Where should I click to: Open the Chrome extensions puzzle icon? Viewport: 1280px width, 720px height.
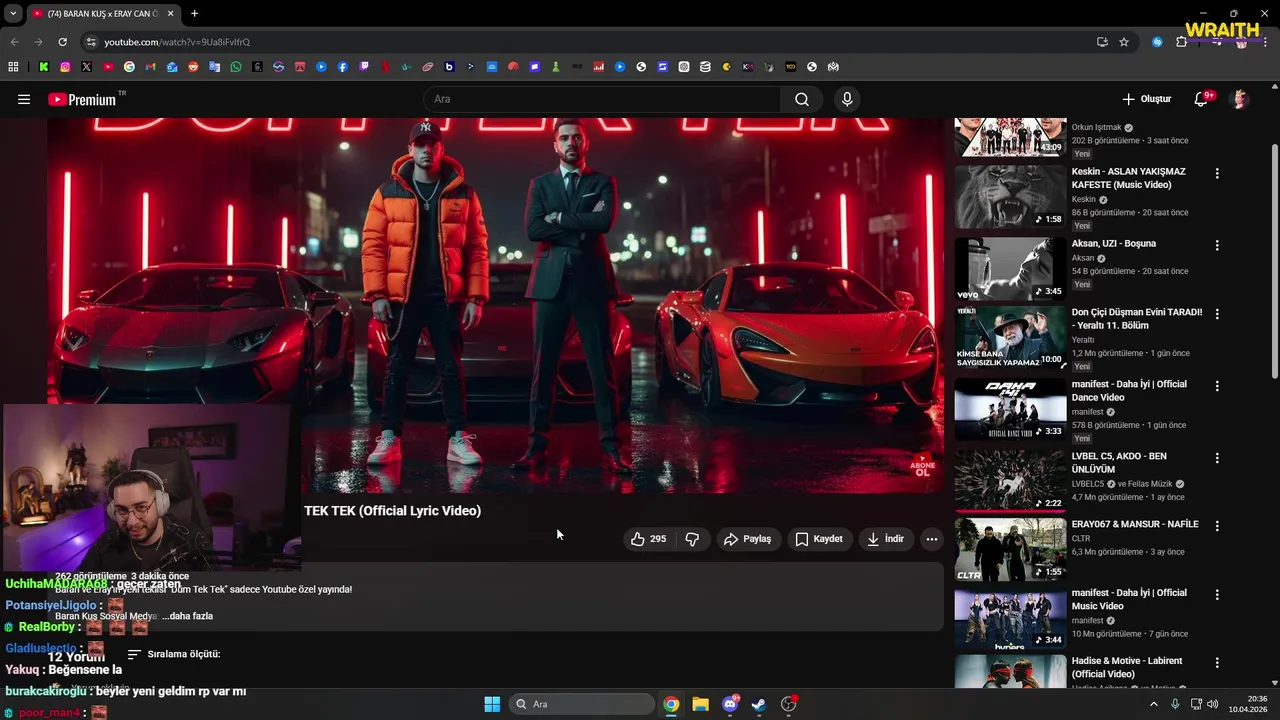click(1181, 42)
